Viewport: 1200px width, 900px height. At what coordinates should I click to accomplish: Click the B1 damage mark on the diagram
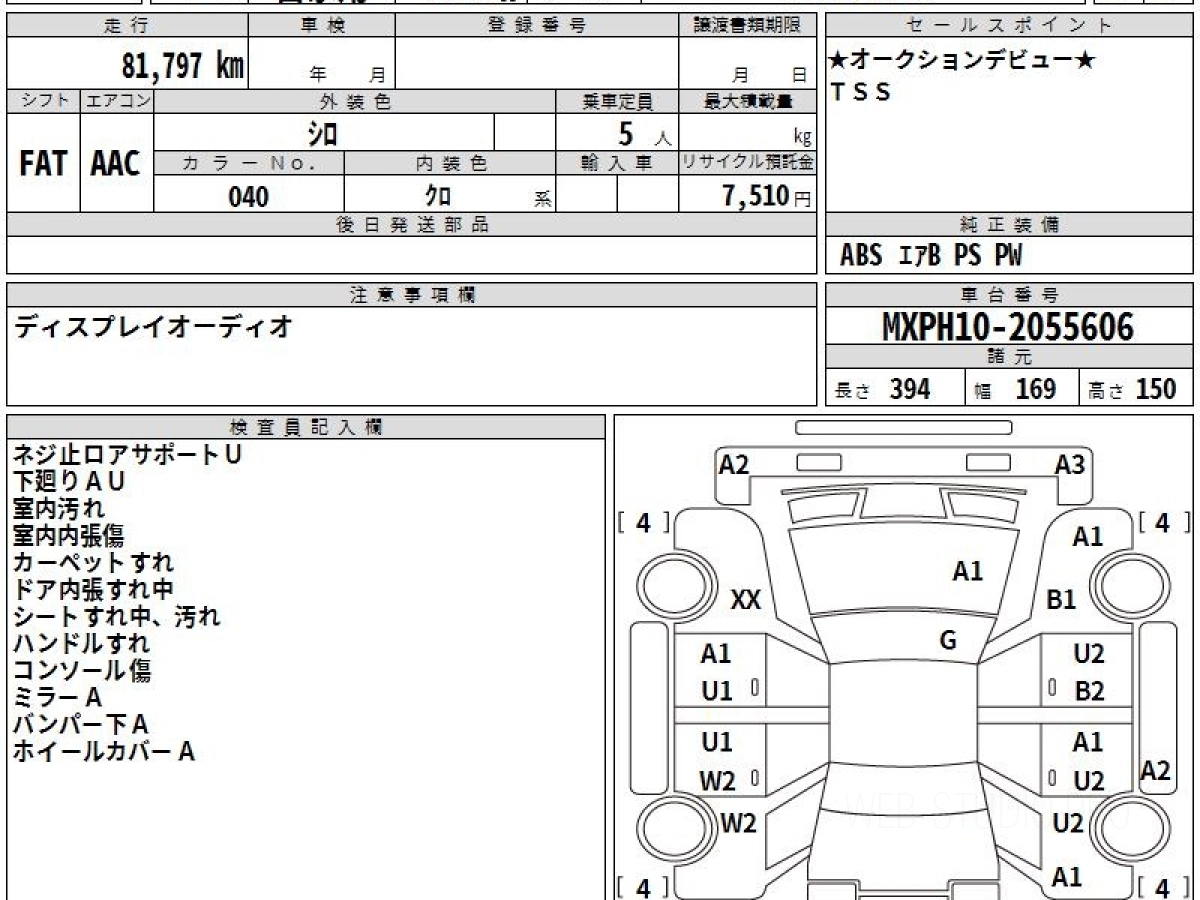[x=1060, y=600]
